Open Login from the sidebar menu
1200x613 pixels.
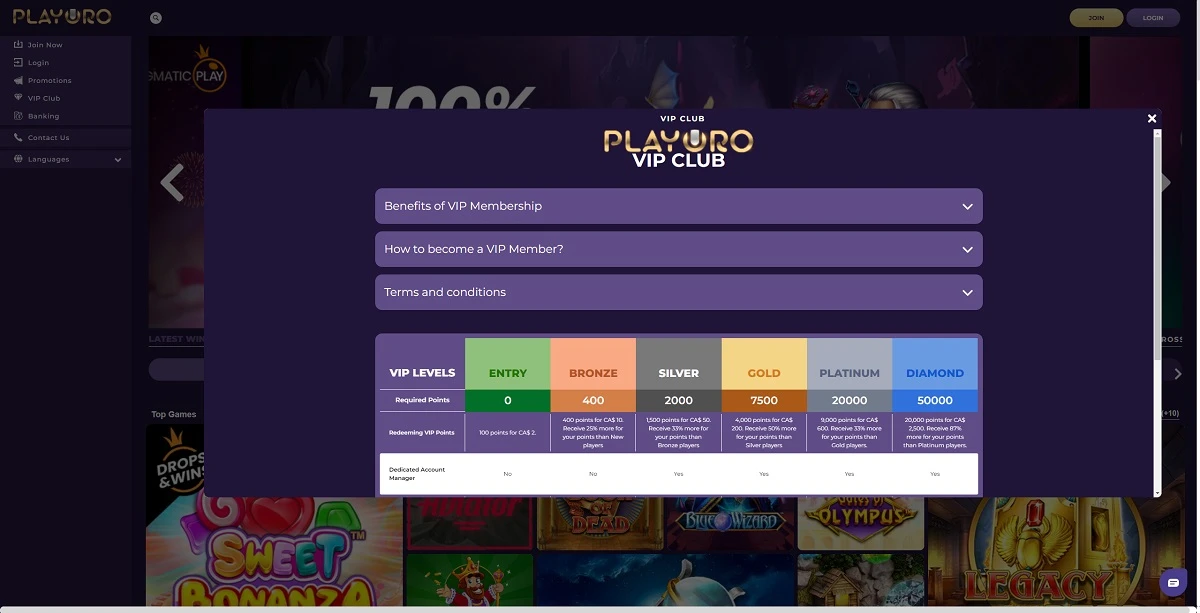pos(38,63)
